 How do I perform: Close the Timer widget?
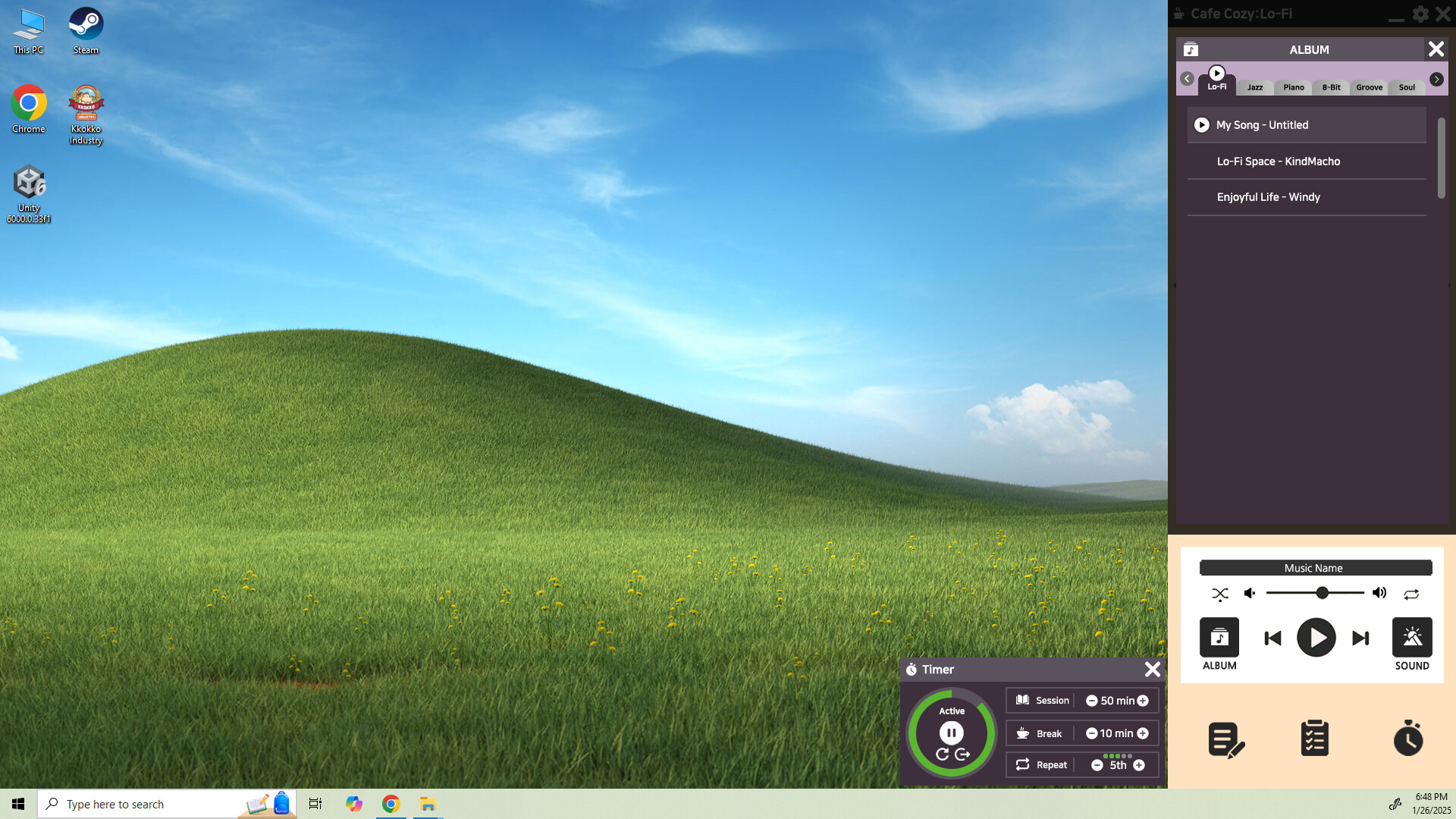point(1152,669)
